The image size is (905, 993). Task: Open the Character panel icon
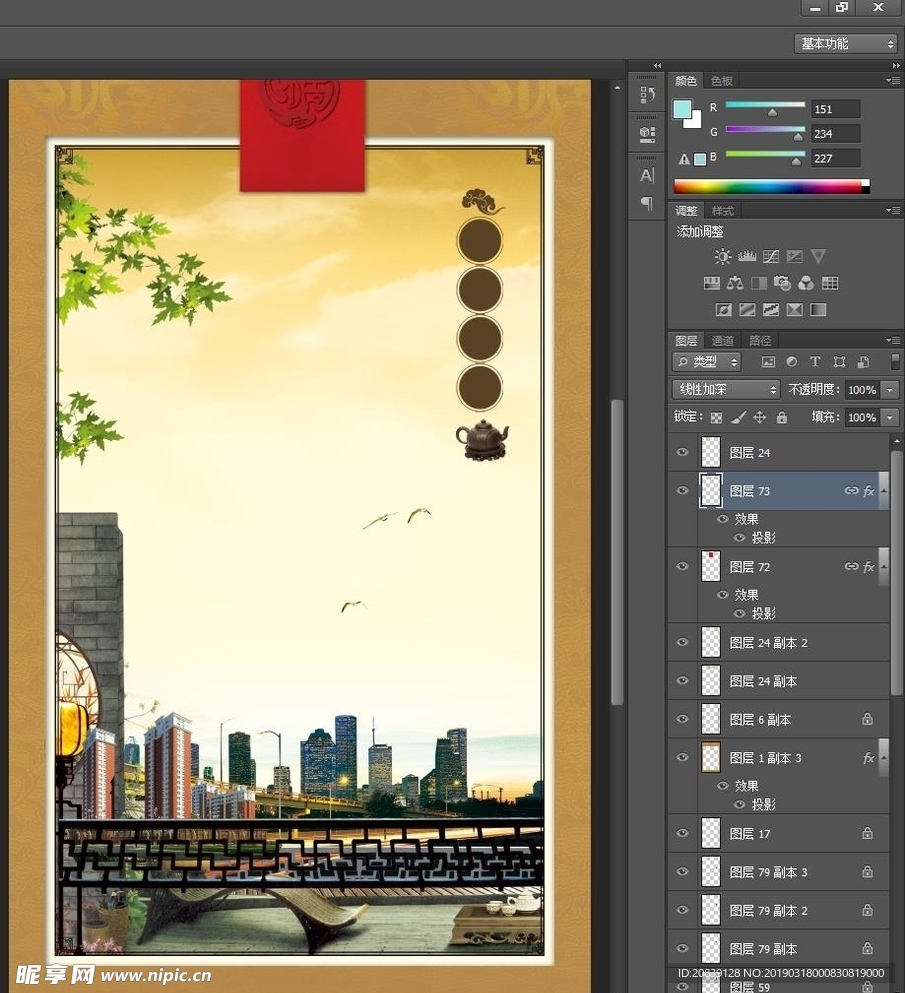point(646,176)
